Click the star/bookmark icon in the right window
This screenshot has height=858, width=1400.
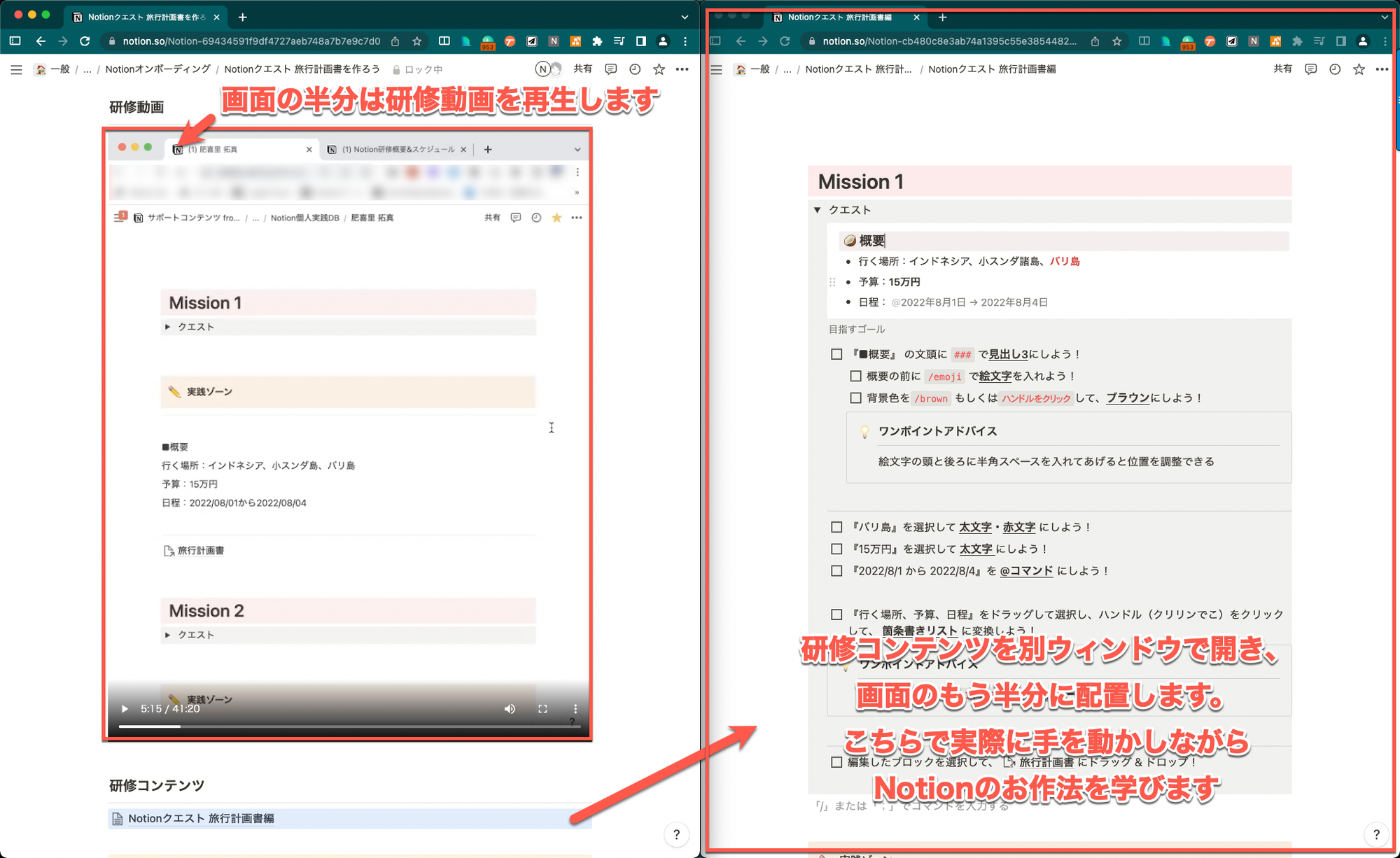tap(1358, 69)
